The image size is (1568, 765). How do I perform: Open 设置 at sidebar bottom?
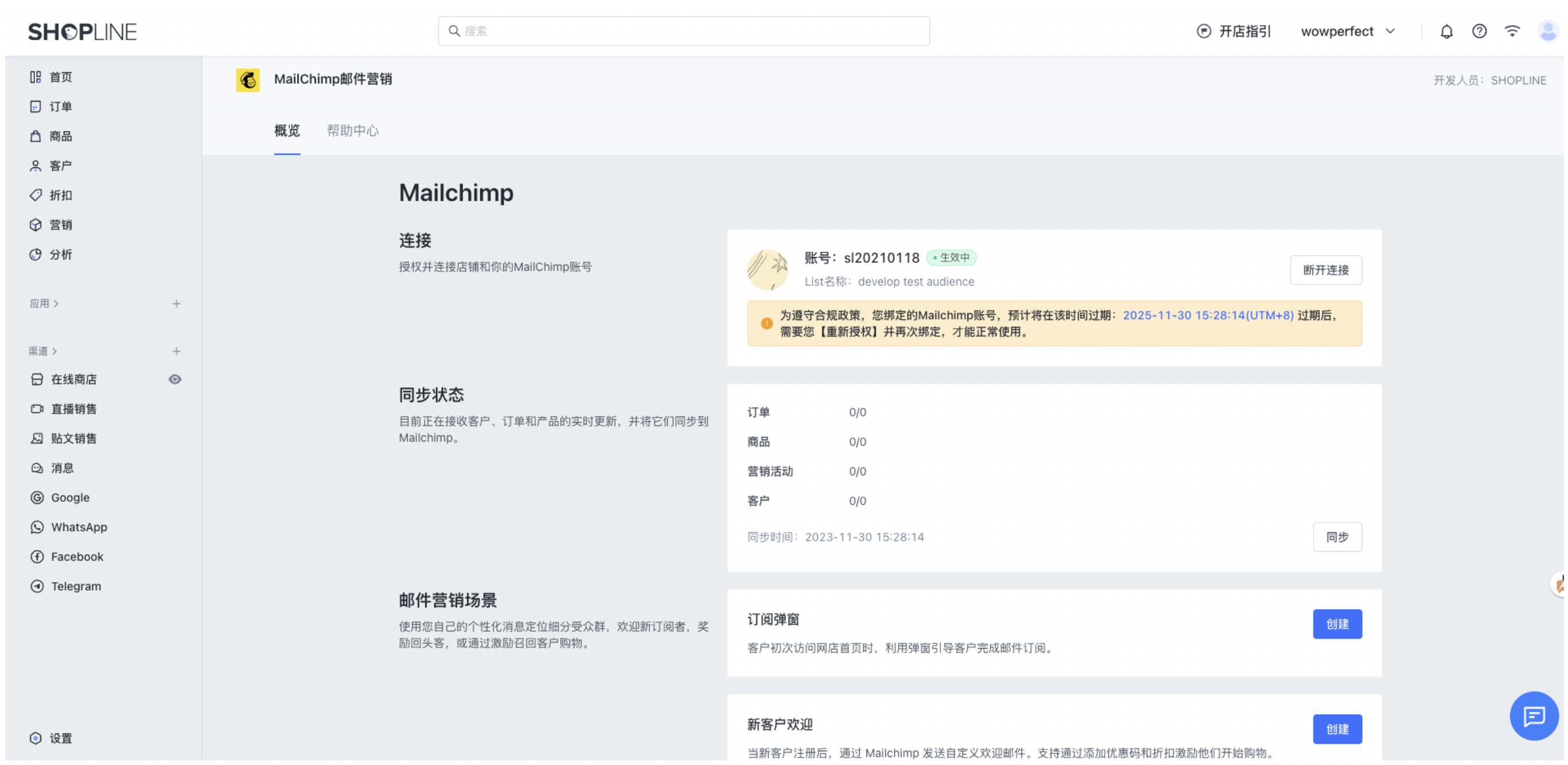coord(51,738)
